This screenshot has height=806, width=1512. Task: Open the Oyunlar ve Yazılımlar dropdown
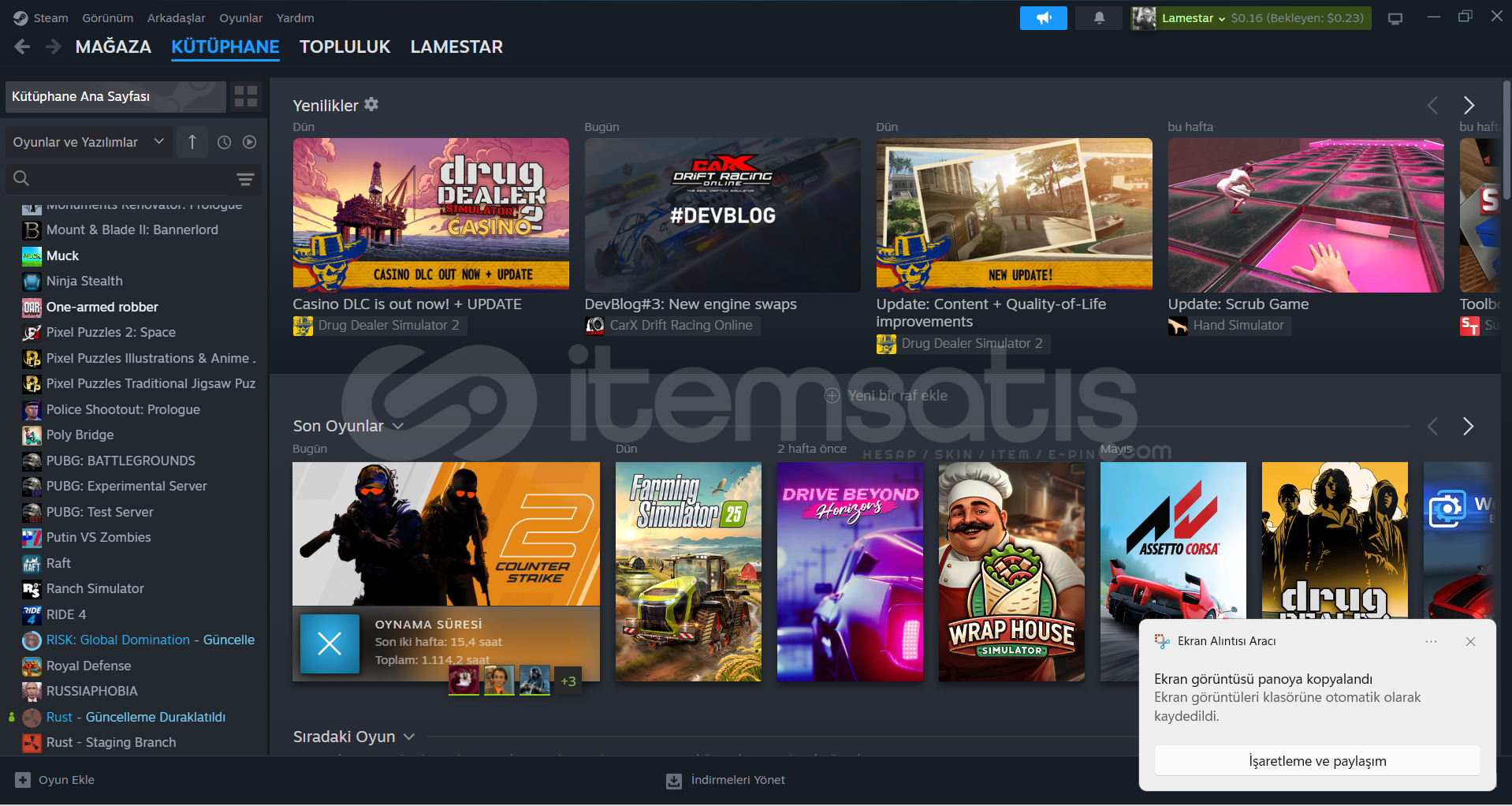pyautogui.click(x=88, y=142)
